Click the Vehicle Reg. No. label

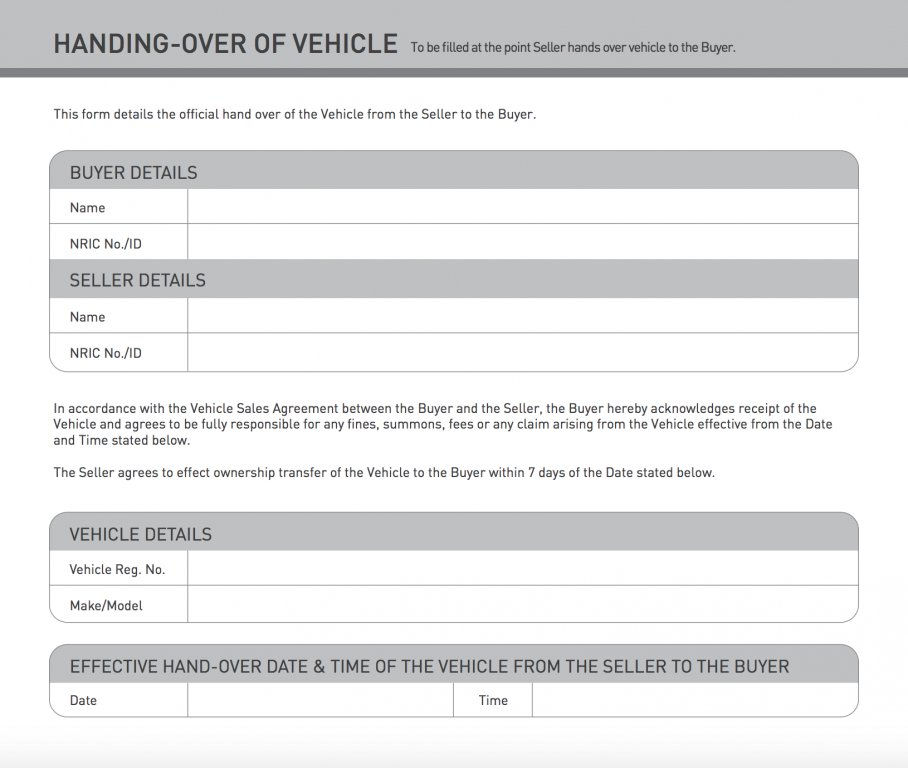[x=118, y=569]
